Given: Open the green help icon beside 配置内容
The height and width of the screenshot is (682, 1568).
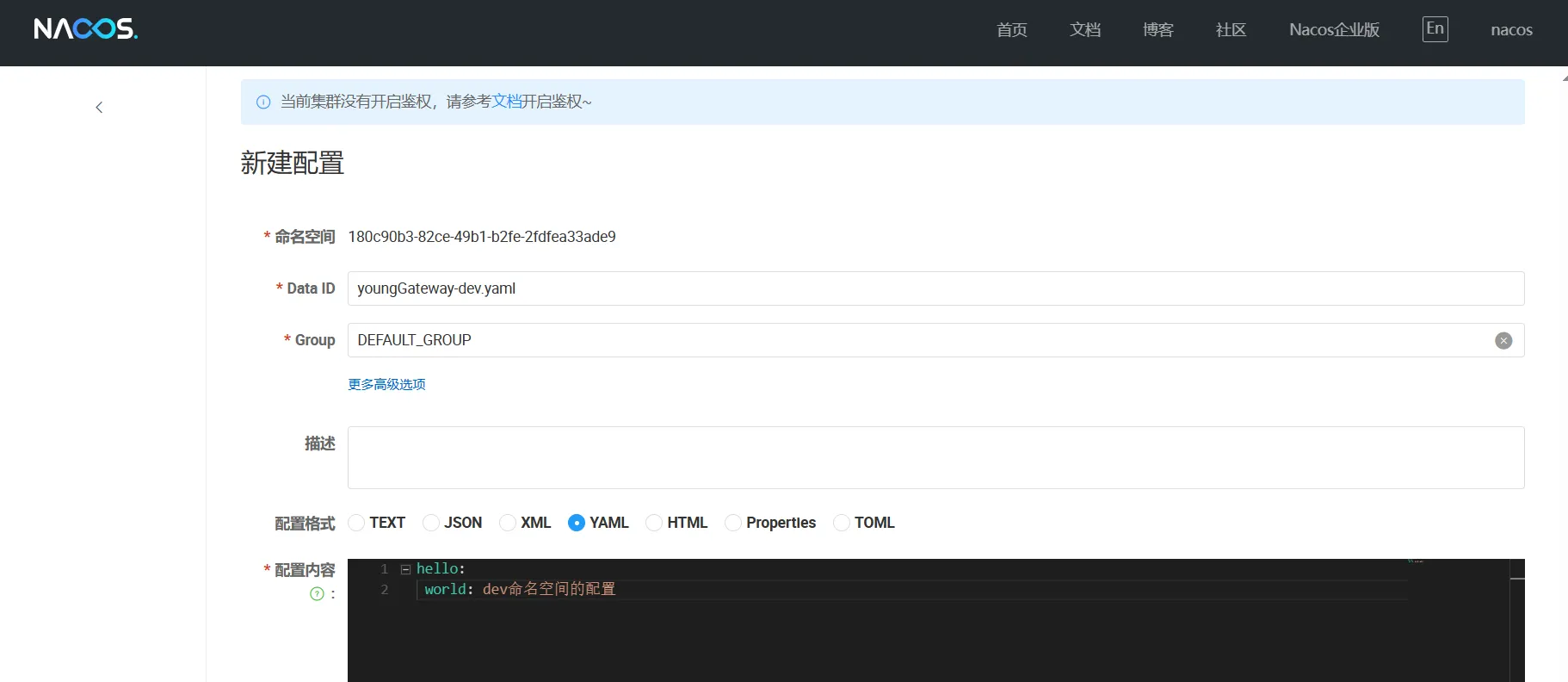Looking at the screenshot, I should (x=317, y=593).
